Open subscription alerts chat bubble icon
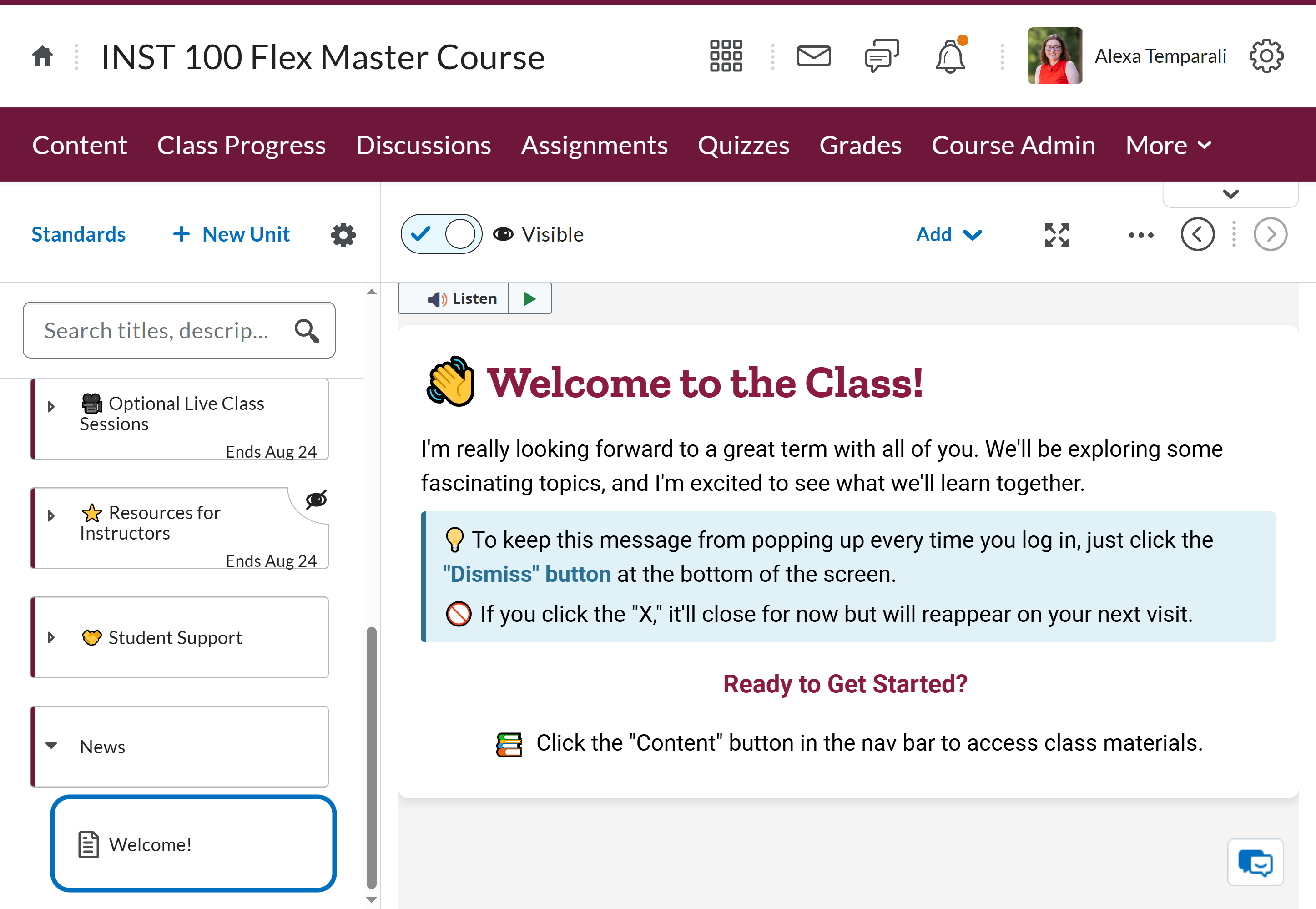This screenshot has width=1316, height=909. tap(882, 56)
